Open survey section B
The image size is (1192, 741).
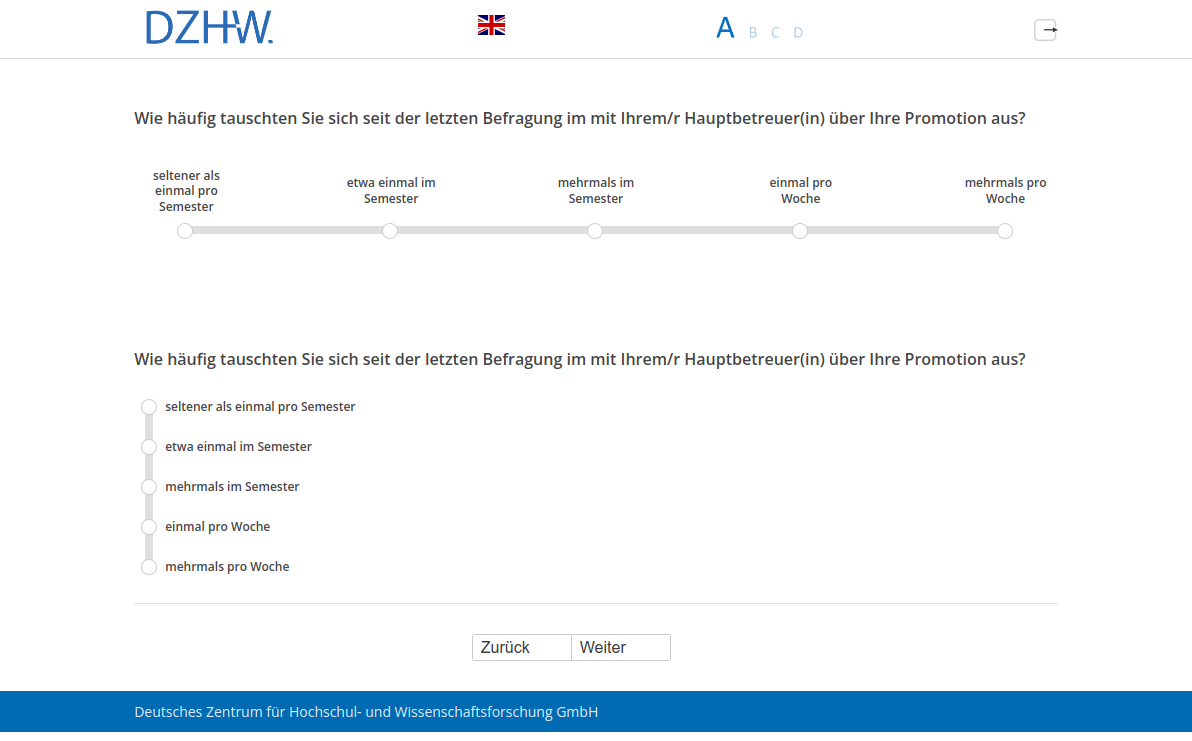pyautogui.click(x=752, y=32)
